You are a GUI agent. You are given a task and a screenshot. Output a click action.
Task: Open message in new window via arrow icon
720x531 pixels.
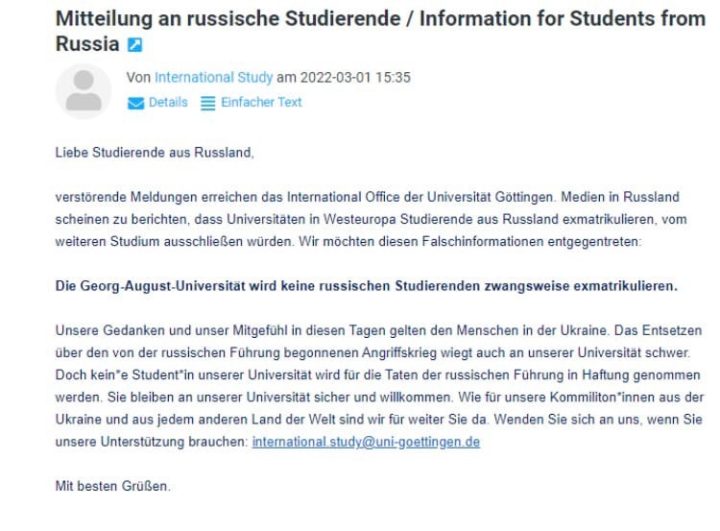coord(135,45)
